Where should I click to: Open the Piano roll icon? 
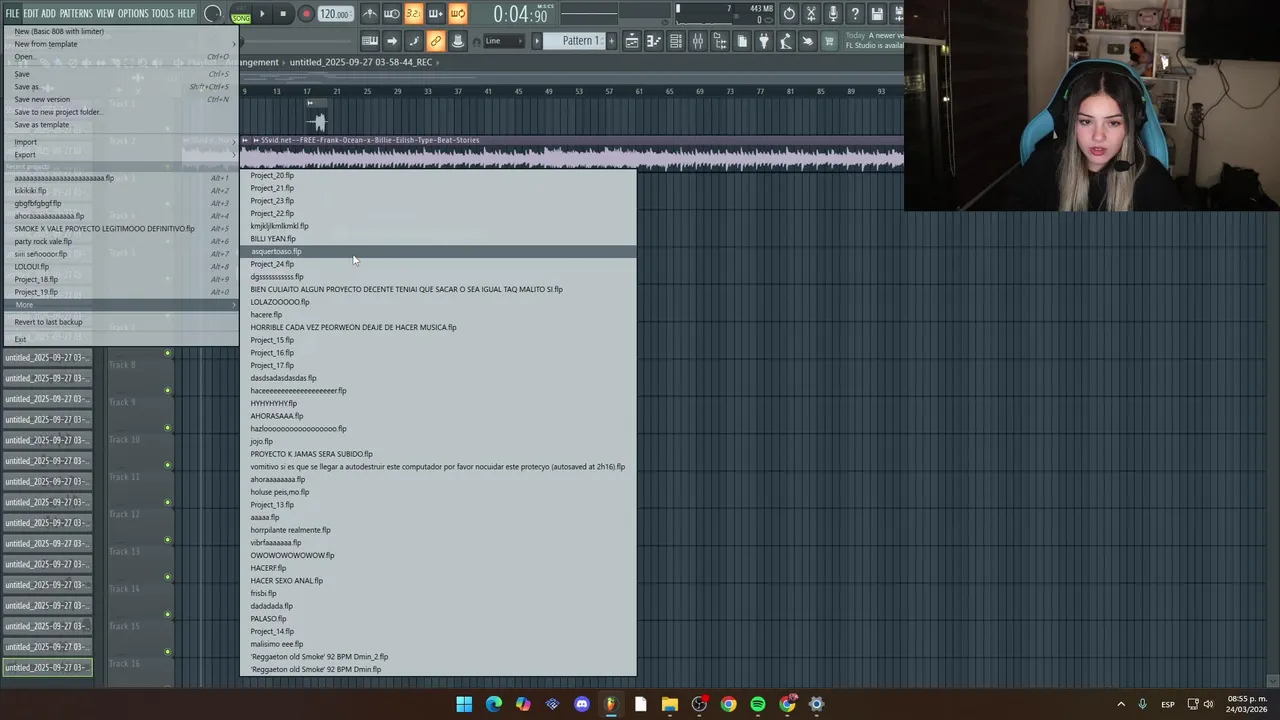(654, 41)
